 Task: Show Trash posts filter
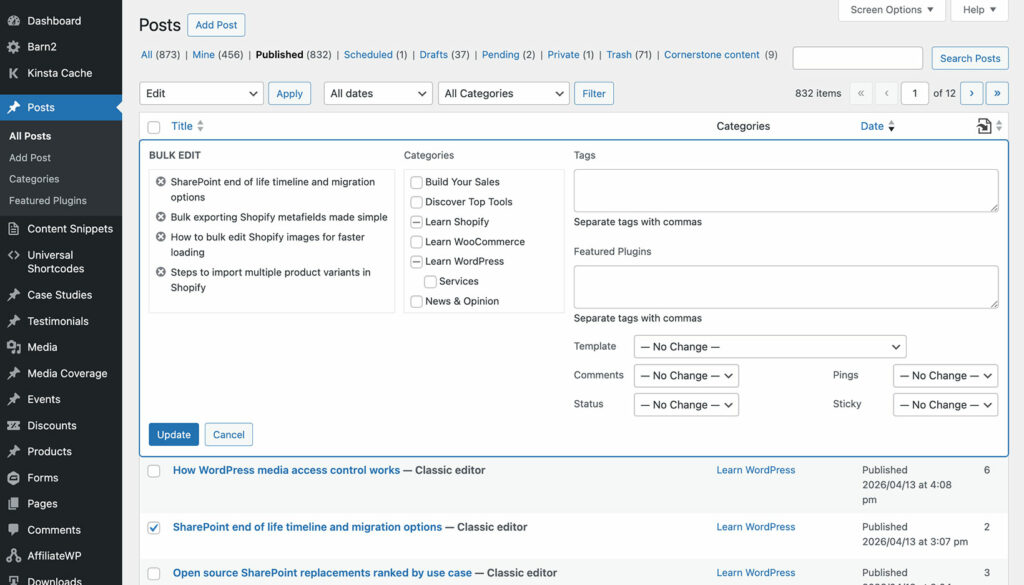619,55
